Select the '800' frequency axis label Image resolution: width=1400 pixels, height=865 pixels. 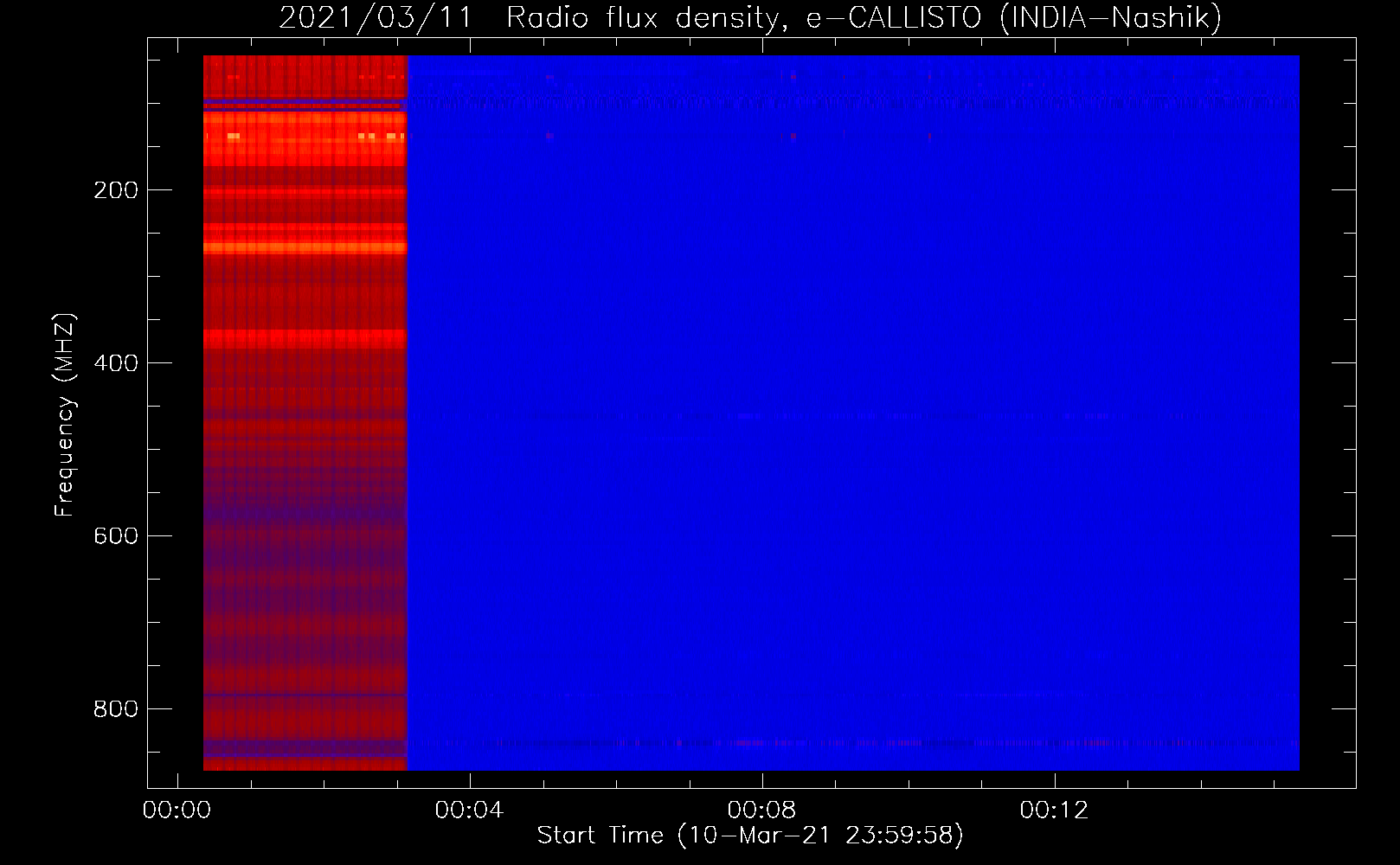coord(116,709)
